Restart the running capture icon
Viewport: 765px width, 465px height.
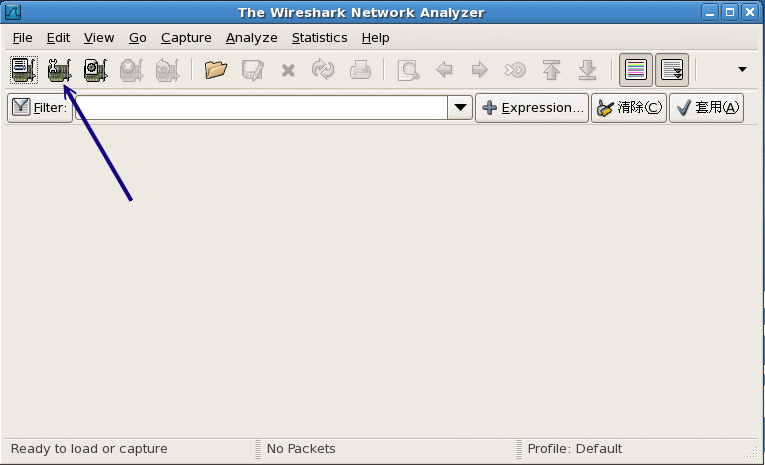tap(167, 70)
